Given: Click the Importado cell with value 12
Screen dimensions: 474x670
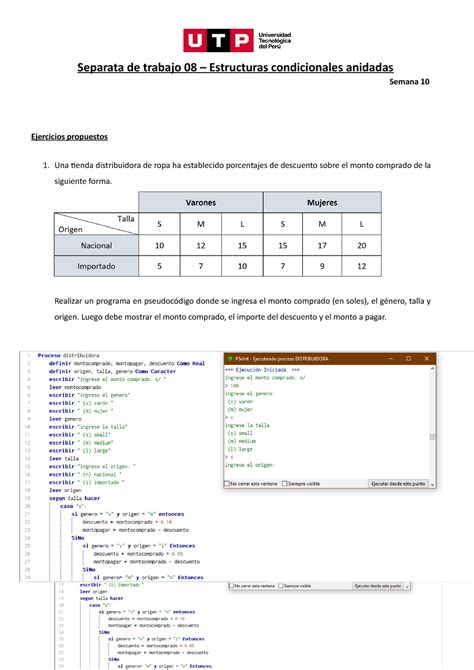Looking at the screenshot, I should [362, 266].
